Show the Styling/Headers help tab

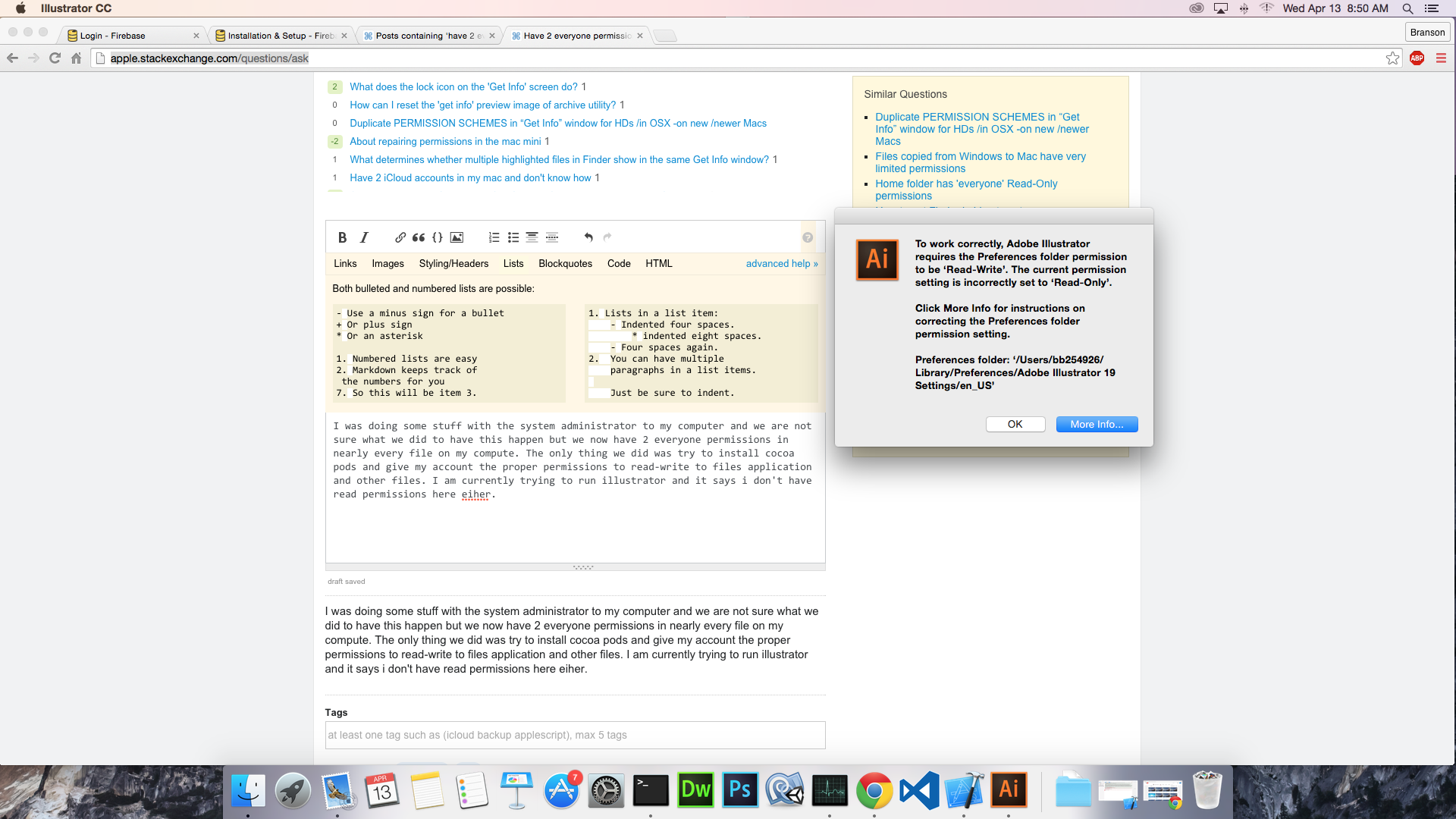[x=453, y=263]
